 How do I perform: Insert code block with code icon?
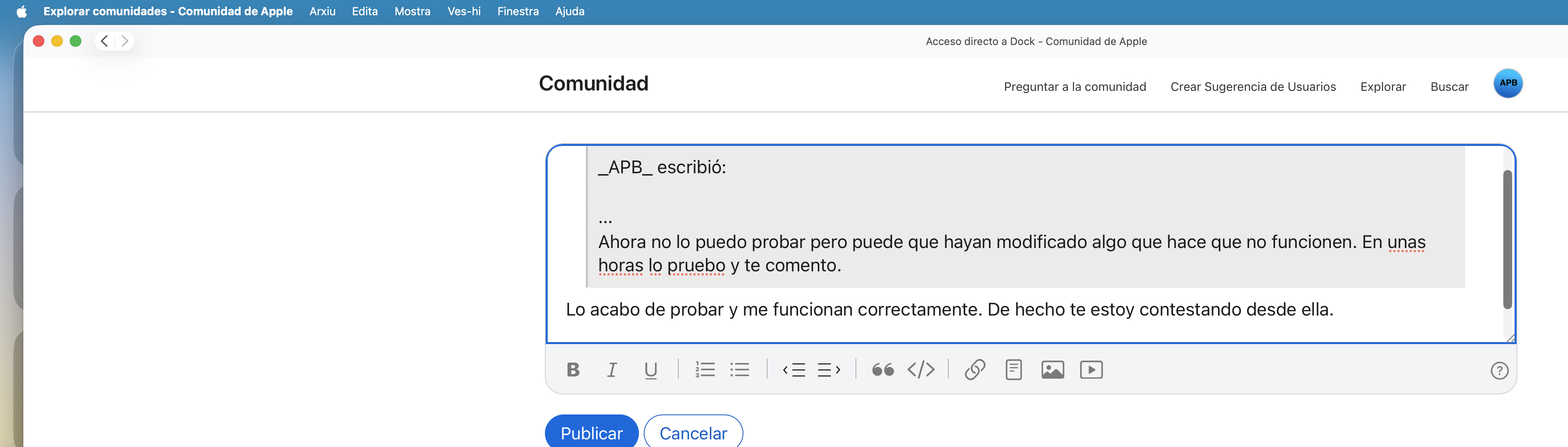point(921,370)
